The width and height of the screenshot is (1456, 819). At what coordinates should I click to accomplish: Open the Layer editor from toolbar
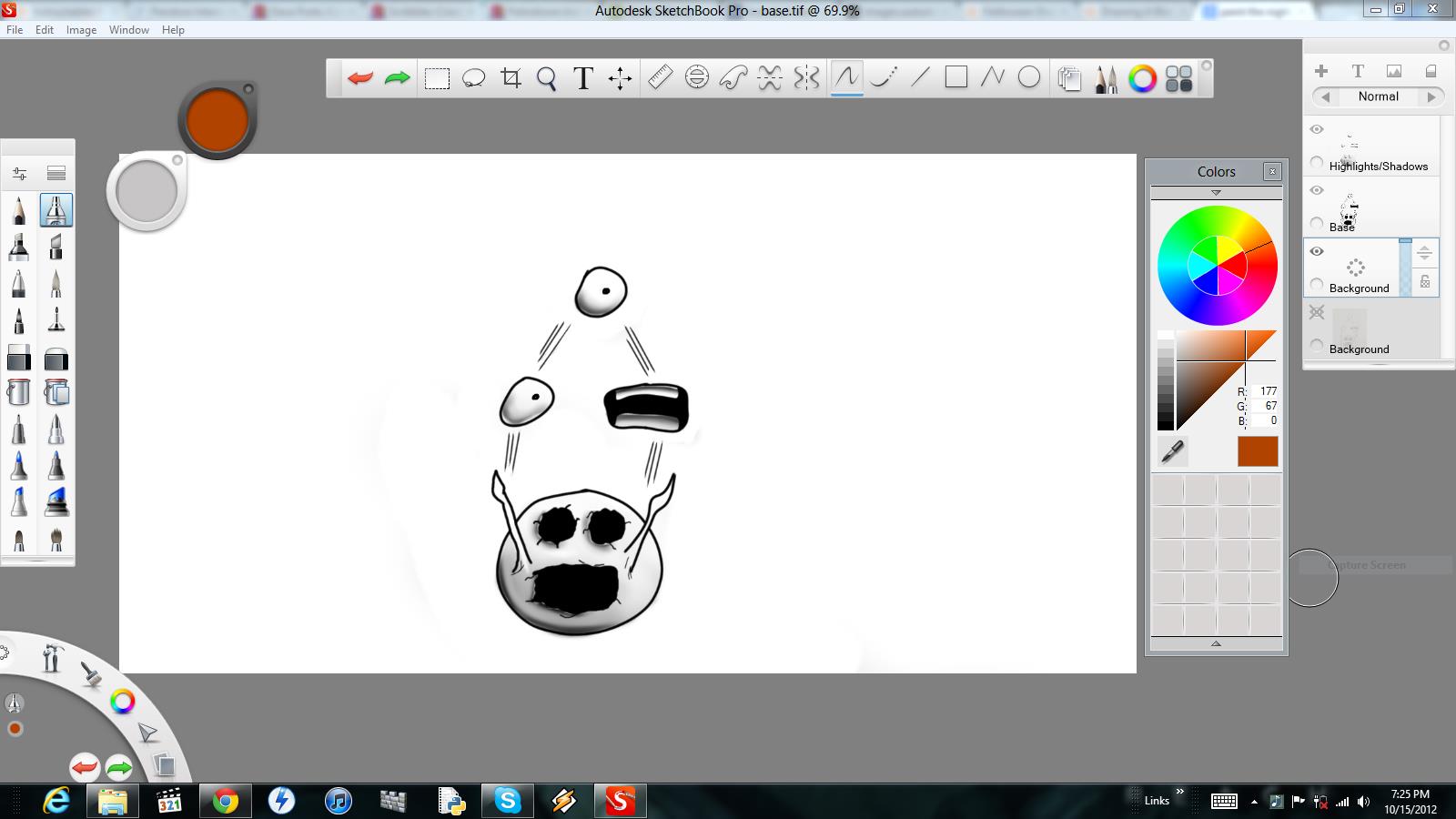click(x=1070, y=79)
